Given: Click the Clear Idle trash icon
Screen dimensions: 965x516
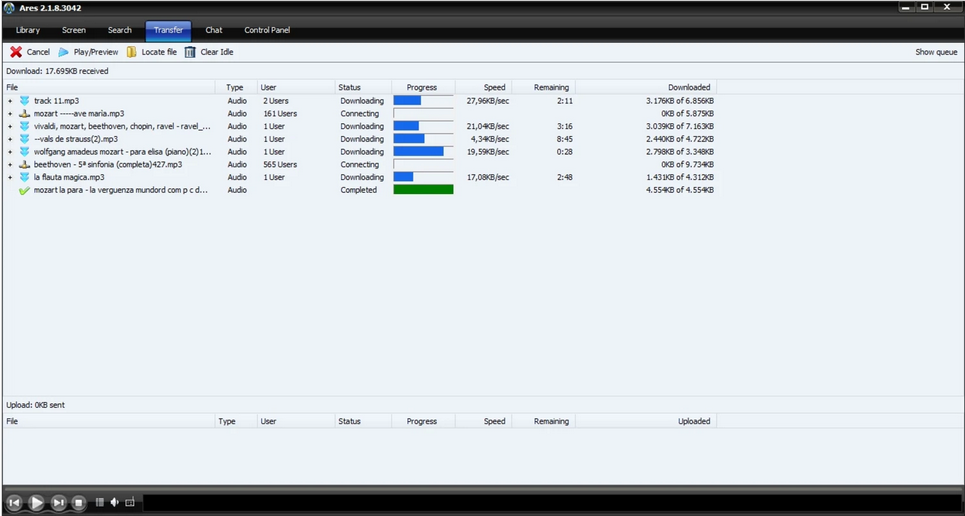Looking at the screenshot, I should pos(190,52).
